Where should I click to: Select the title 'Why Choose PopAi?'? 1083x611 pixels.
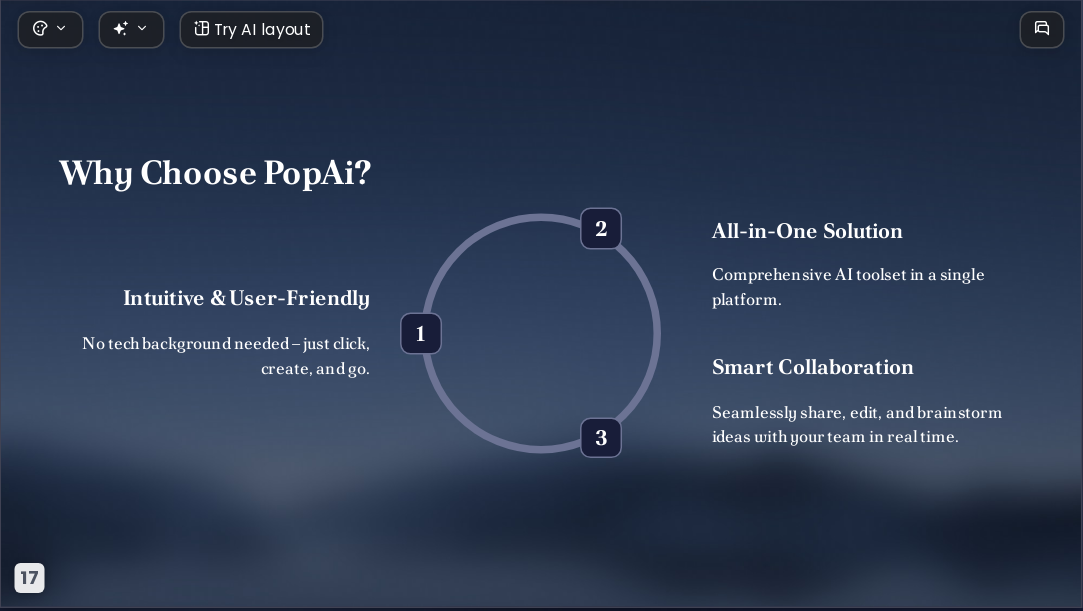click(x=215, y=173)
